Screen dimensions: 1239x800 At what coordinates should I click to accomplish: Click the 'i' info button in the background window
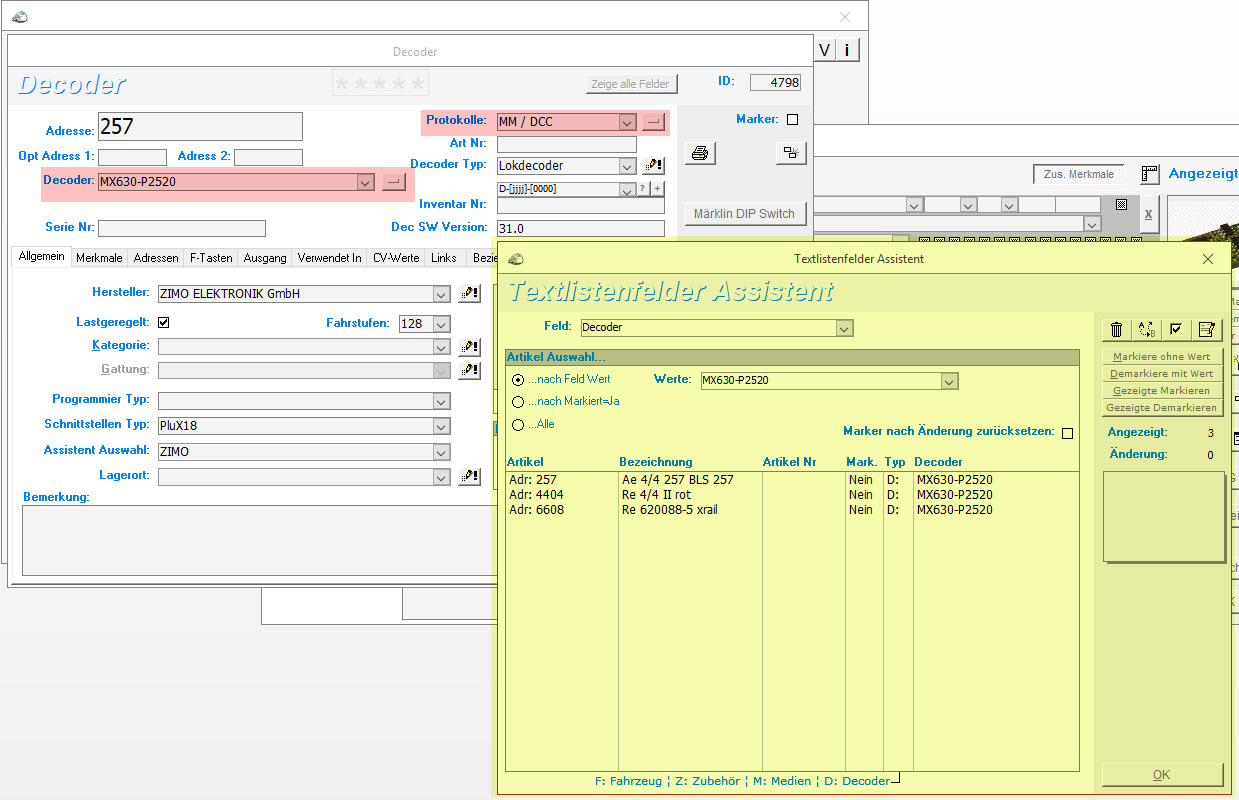pyautogui.click(x=847, y=50)
